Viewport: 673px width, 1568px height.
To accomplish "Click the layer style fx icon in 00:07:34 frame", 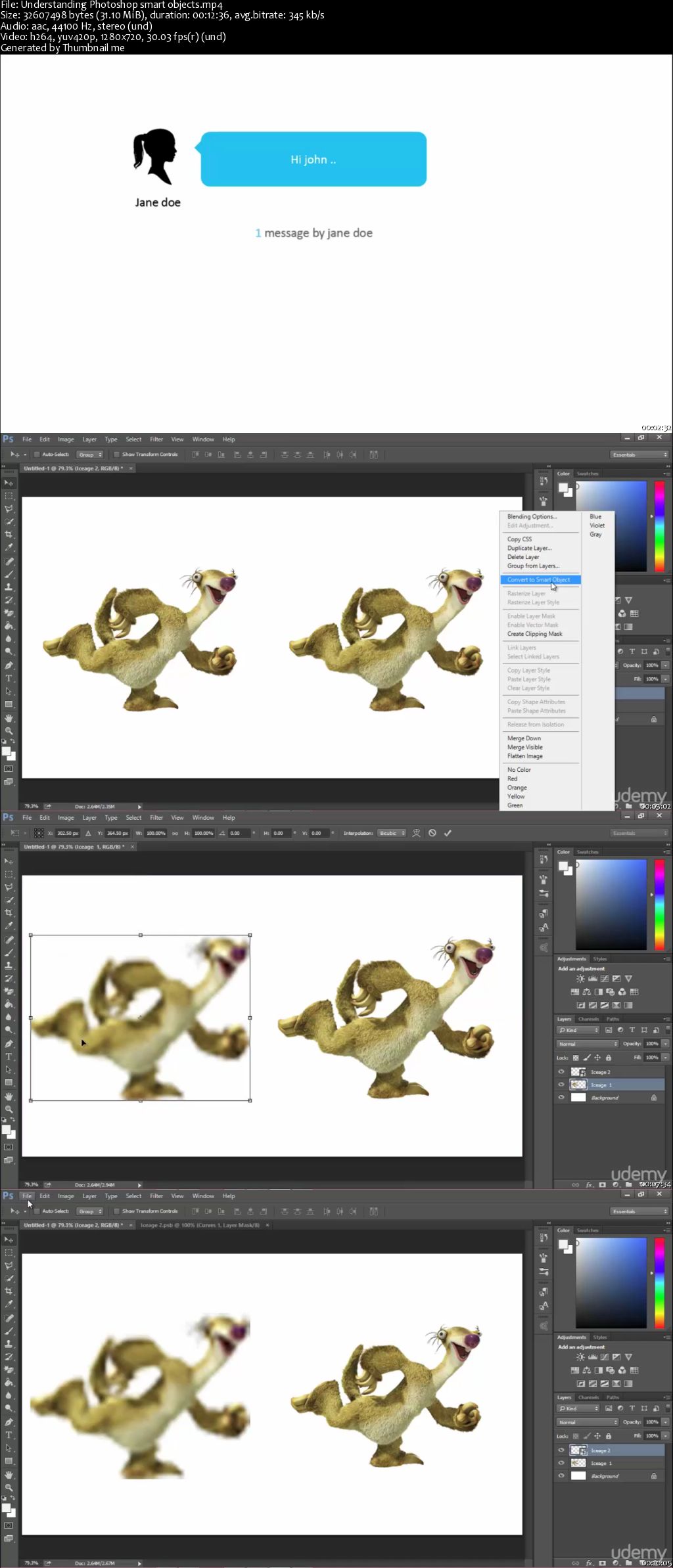I will pyautogui.click(x=590, y=1185).
